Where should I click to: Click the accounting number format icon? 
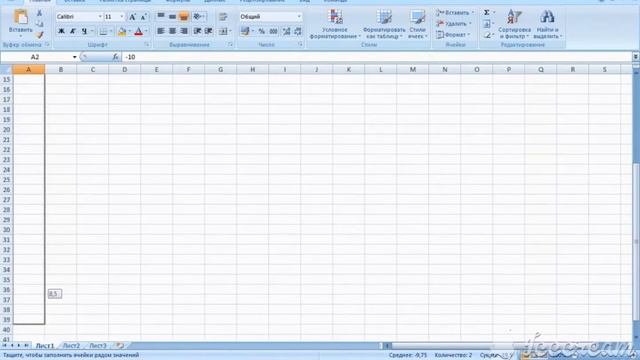coord(245,31)
